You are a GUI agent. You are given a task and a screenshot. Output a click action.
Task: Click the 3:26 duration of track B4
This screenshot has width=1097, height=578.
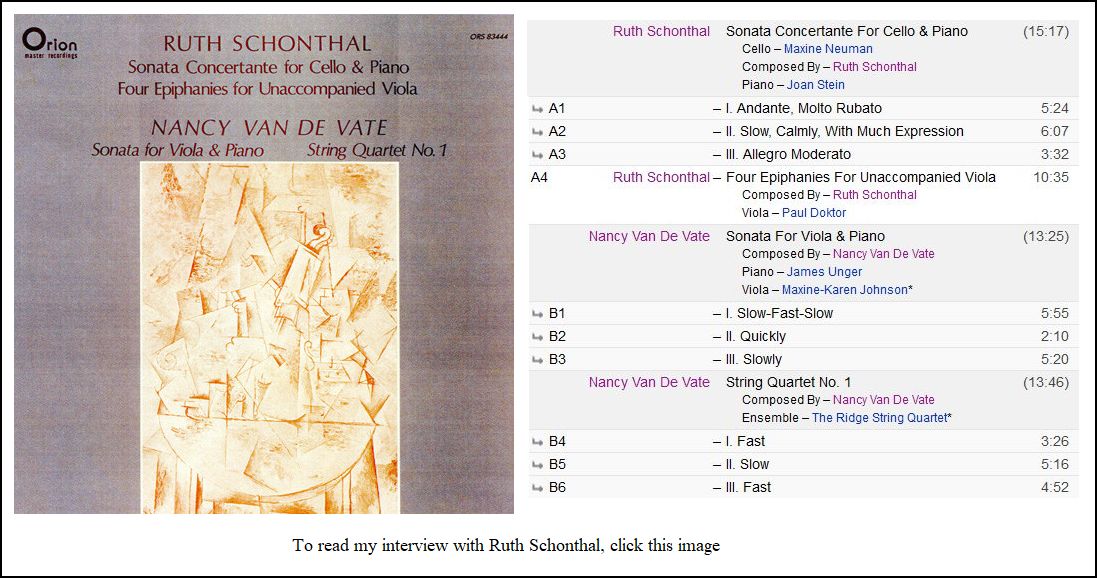pyautogui.click(x=1055, y=442)
